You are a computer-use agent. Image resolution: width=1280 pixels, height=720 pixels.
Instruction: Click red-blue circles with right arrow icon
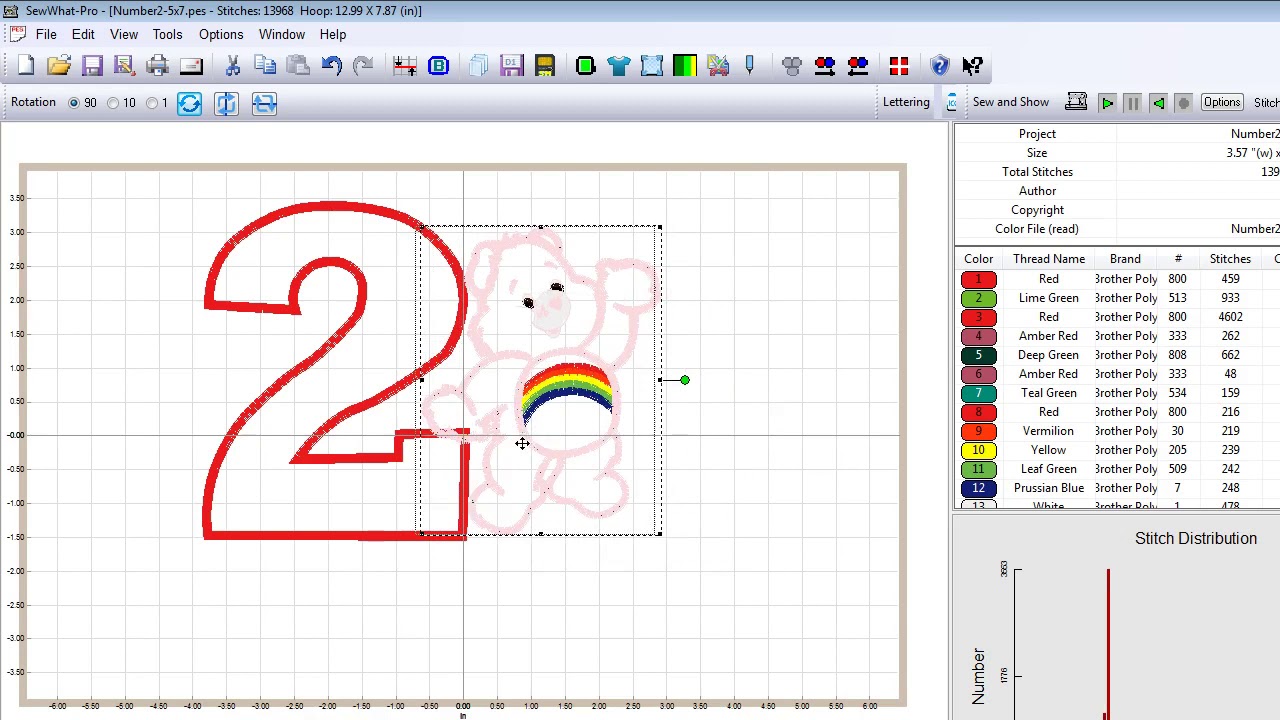pos(825,66)
